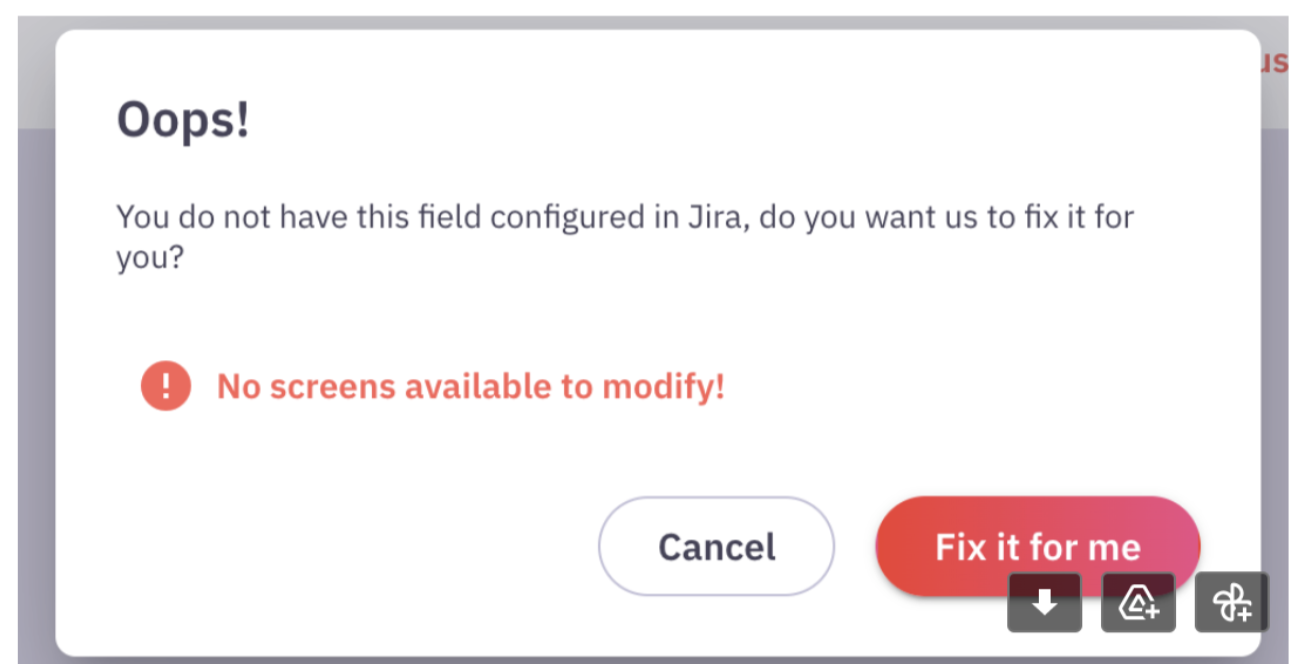Select the 'No screens available to modify!' text
Image resolution: width=1304 pixels, height=664 pixels.
click(470, 386)
